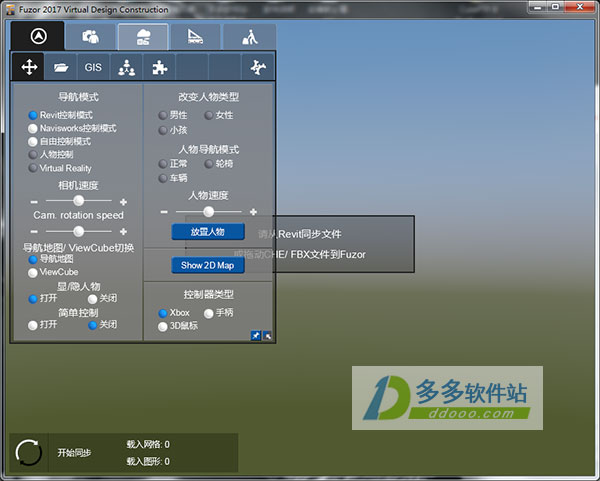Open the measurement ruler tab icon

tap(195, 37)
